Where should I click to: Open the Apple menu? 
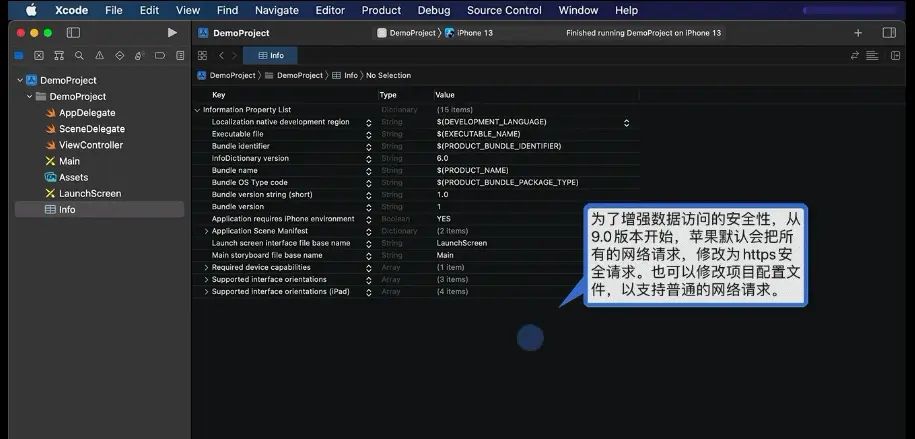tap(30, 10)
